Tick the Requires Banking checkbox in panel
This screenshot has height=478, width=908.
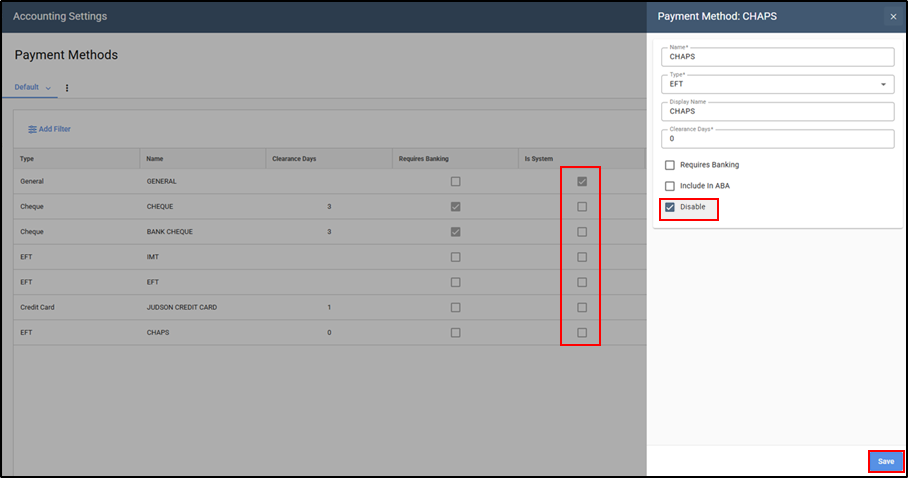pos(669,165)
